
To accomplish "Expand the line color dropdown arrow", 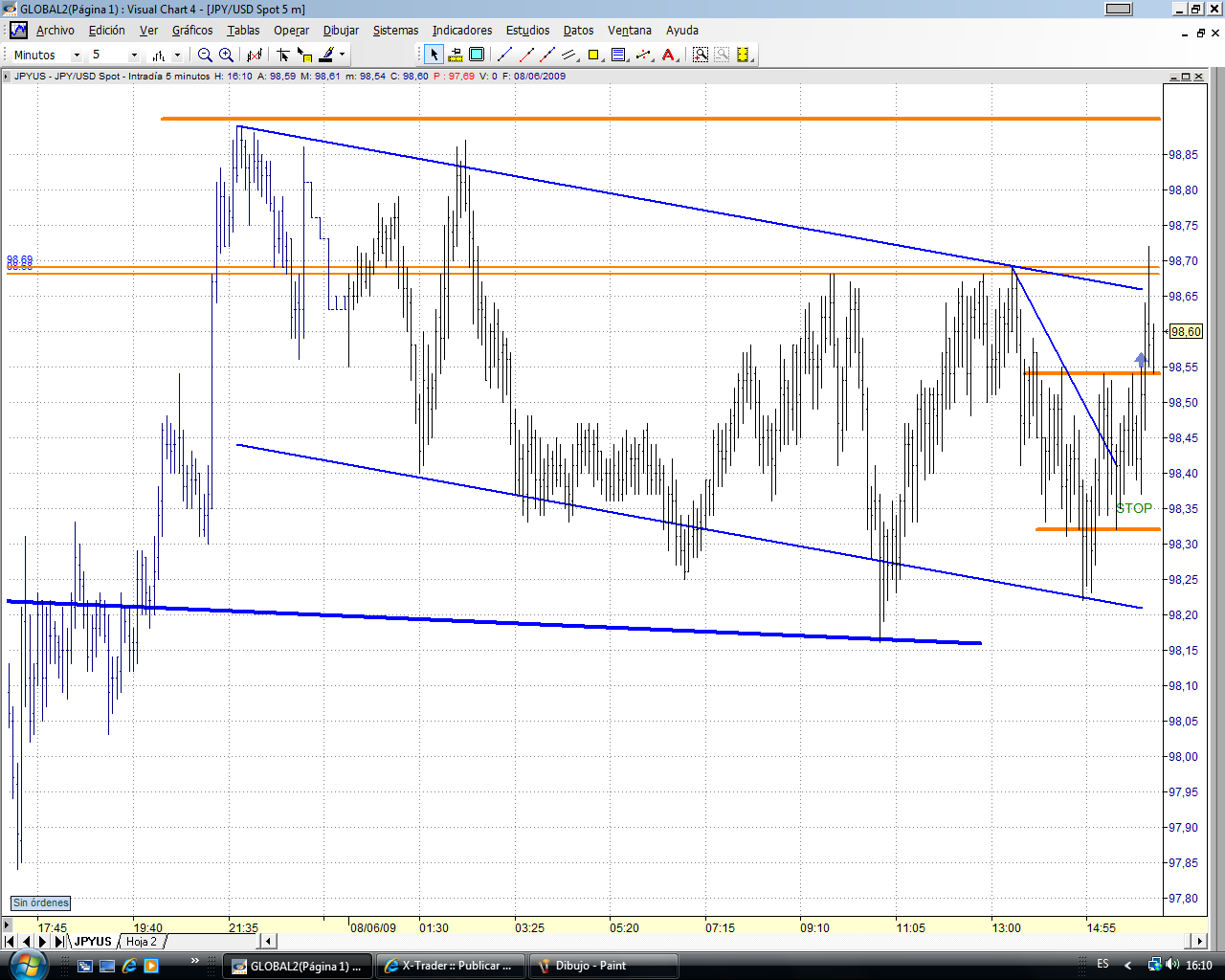I will pyautogui.click(x=342, y=56).
